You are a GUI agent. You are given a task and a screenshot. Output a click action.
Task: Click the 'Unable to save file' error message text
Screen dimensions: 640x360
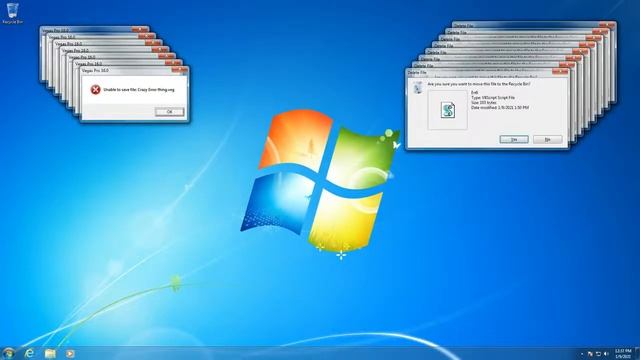point(139,89)
